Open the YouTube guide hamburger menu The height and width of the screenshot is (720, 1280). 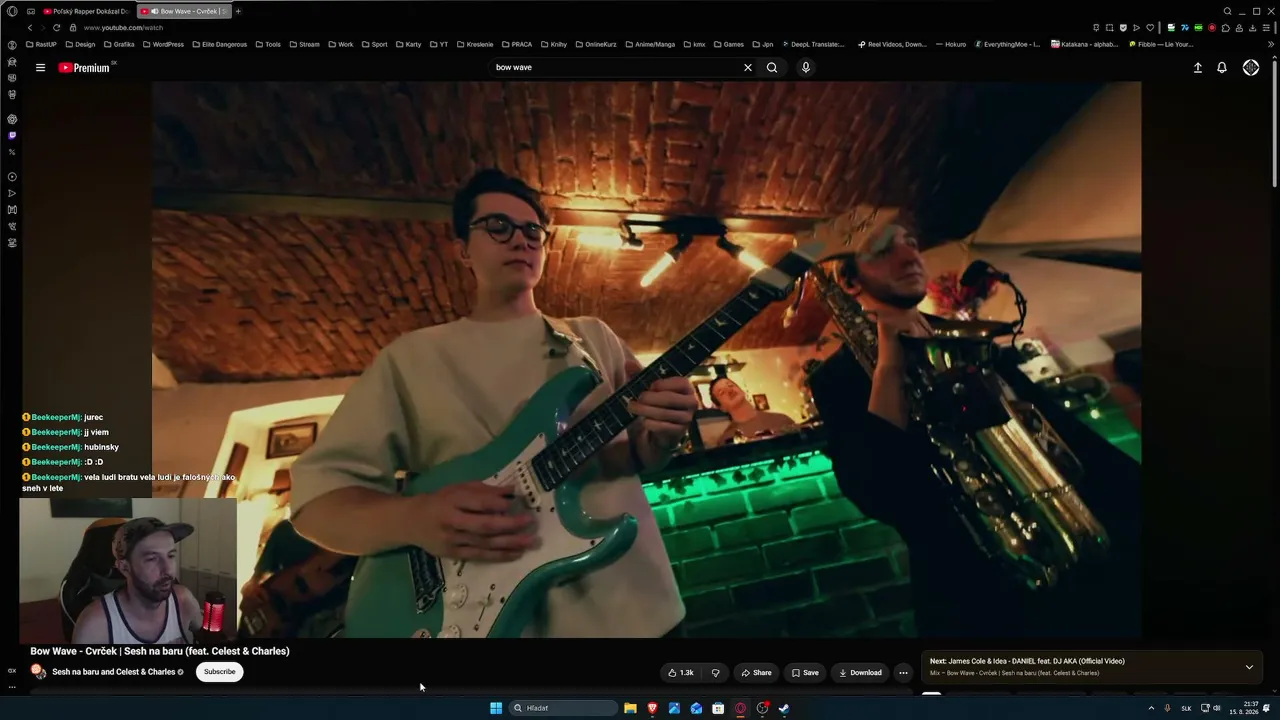pos(40,68)
